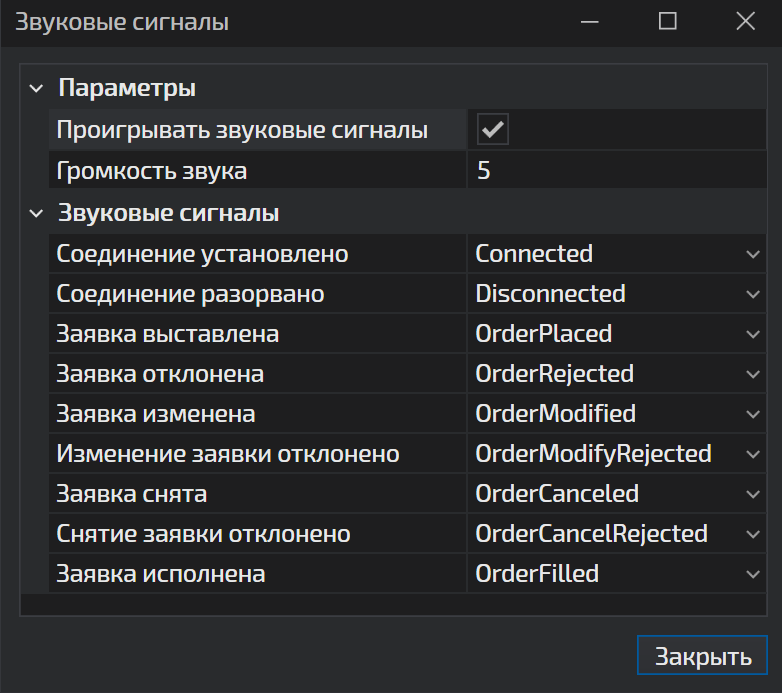
Task: Expand the OrderPlaced dropdown arrow
Action: point(753,334)
